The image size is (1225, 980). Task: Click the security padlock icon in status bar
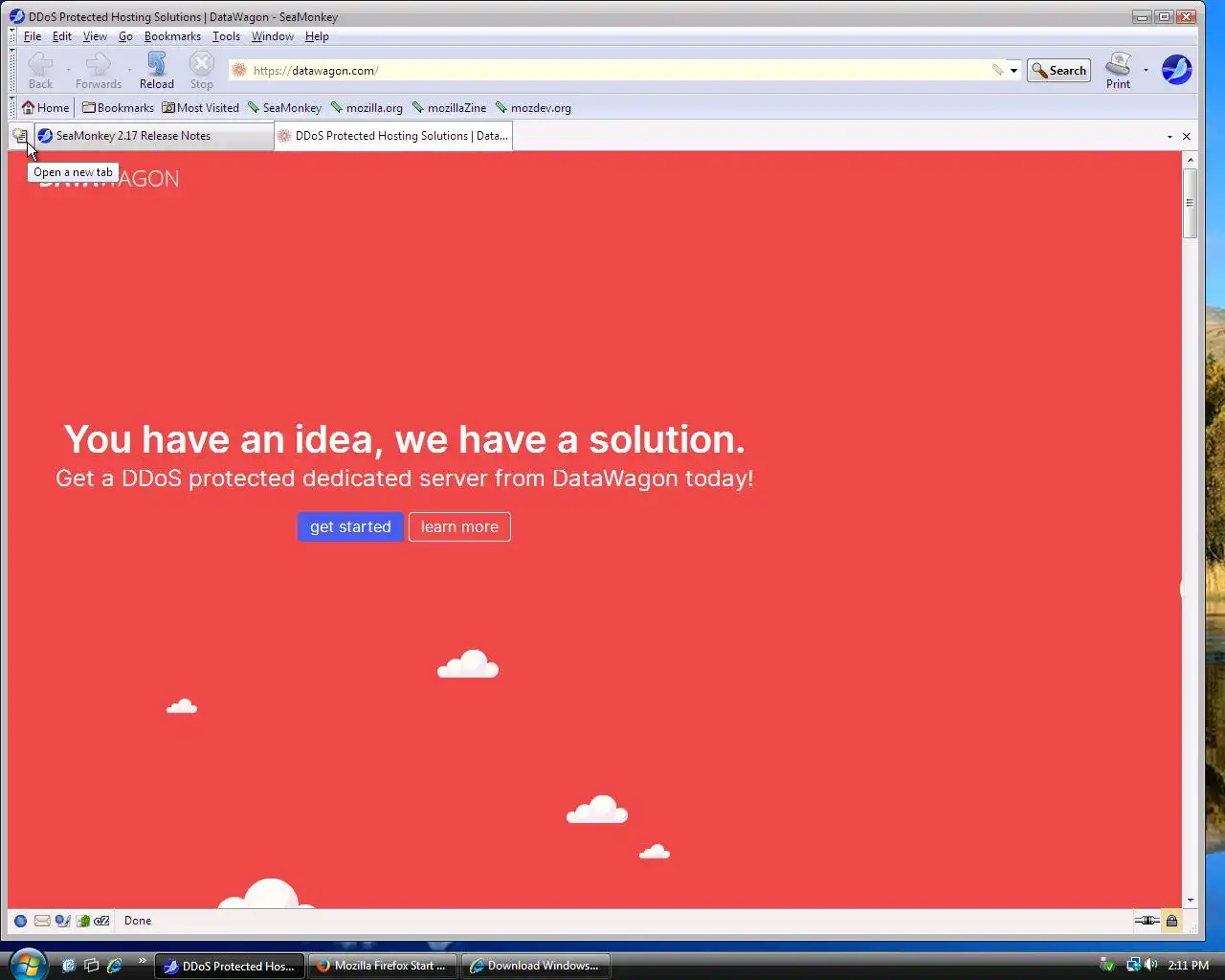1171,921
